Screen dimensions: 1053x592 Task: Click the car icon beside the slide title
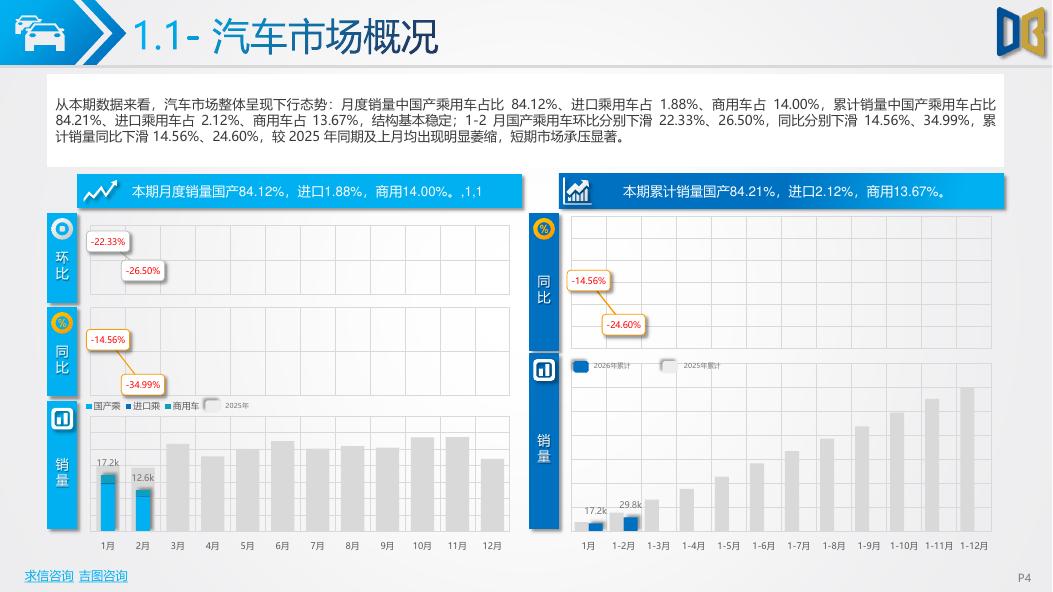[x=40, y=32]
